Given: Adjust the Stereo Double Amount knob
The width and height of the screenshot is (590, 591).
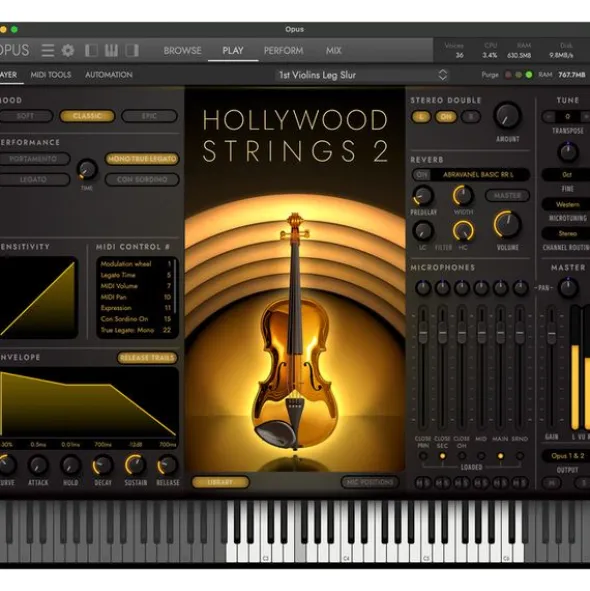Looking at the screenshot, I should 507,116.
